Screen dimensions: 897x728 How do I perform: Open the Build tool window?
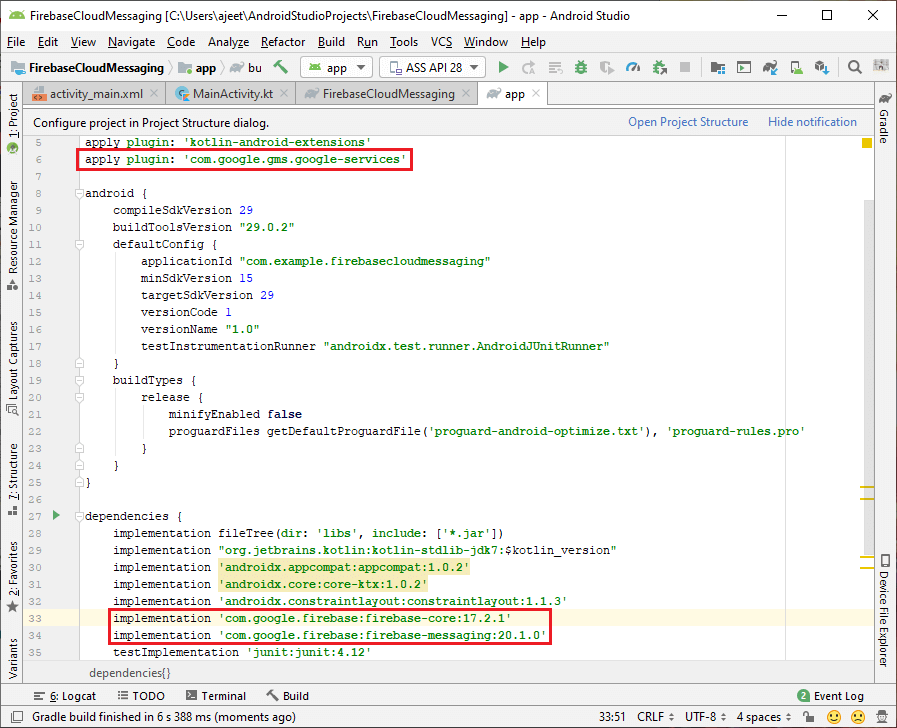pyautogui.click(x=288, y=696)
